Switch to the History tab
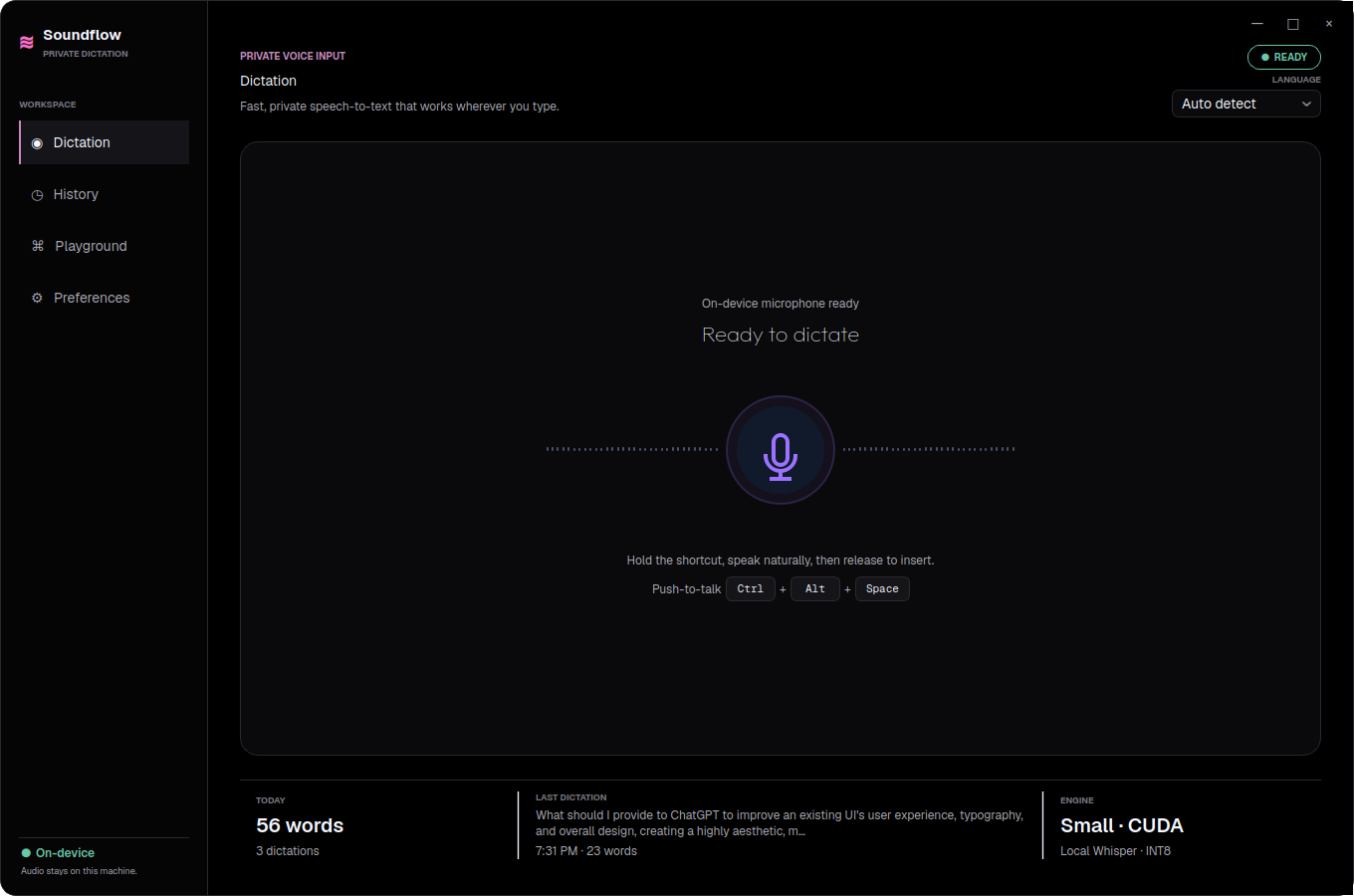Screen dimensions: 1354x896 pos(105,194)
